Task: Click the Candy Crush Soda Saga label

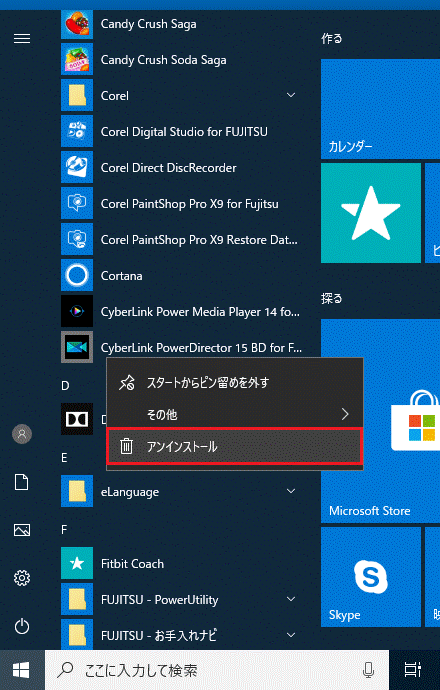Action: 164,60
